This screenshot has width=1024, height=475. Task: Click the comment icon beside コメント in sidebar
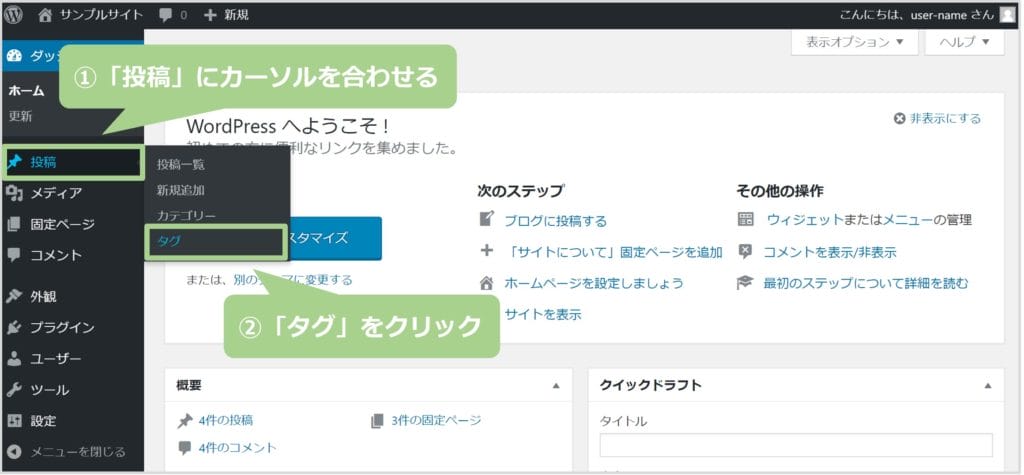[x=14, y=255]
